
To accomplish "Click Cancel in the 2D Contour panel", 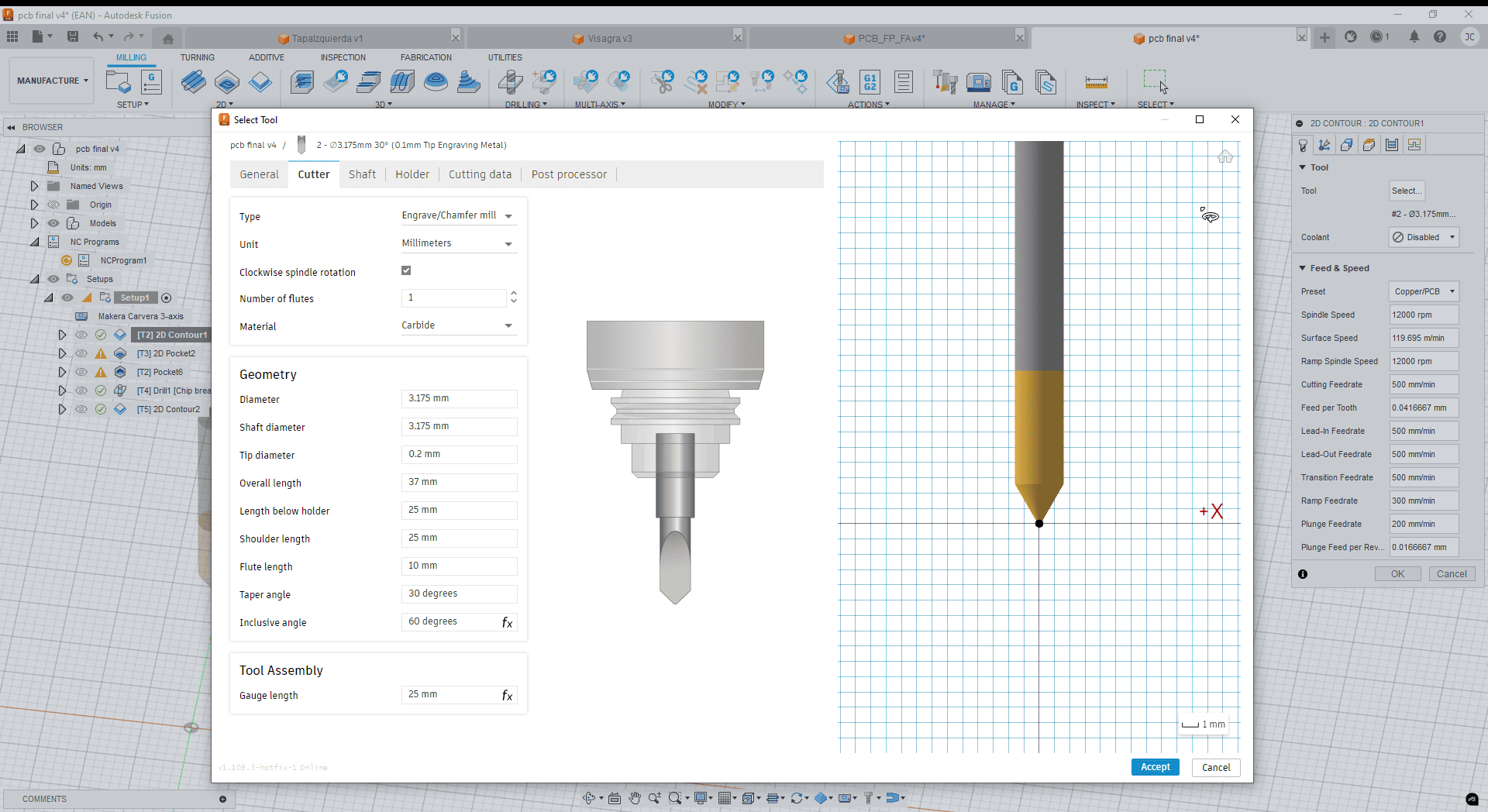I will (1452, 574).
